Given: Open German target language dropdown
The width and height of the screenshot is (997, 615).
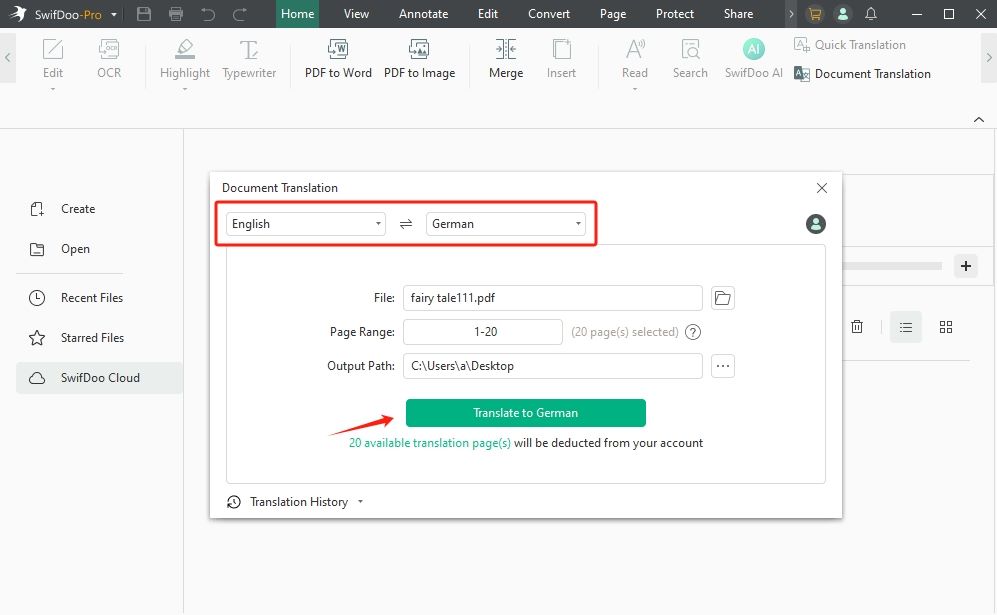Looking at the screenshot, I should (505, 224).
